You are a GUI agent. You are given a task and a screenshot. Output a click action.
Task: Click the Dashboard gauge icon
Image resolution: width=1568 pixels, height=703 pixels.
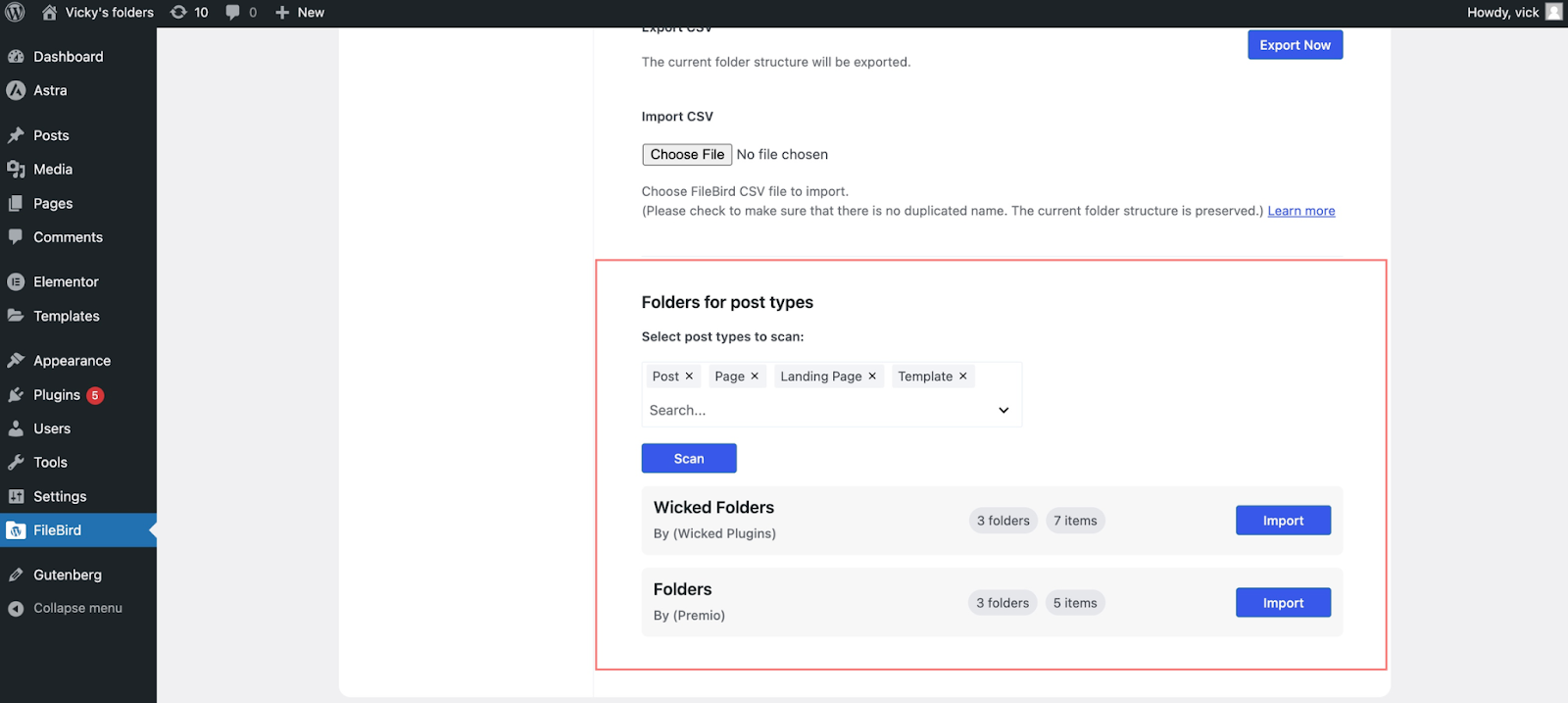(16, 57)
